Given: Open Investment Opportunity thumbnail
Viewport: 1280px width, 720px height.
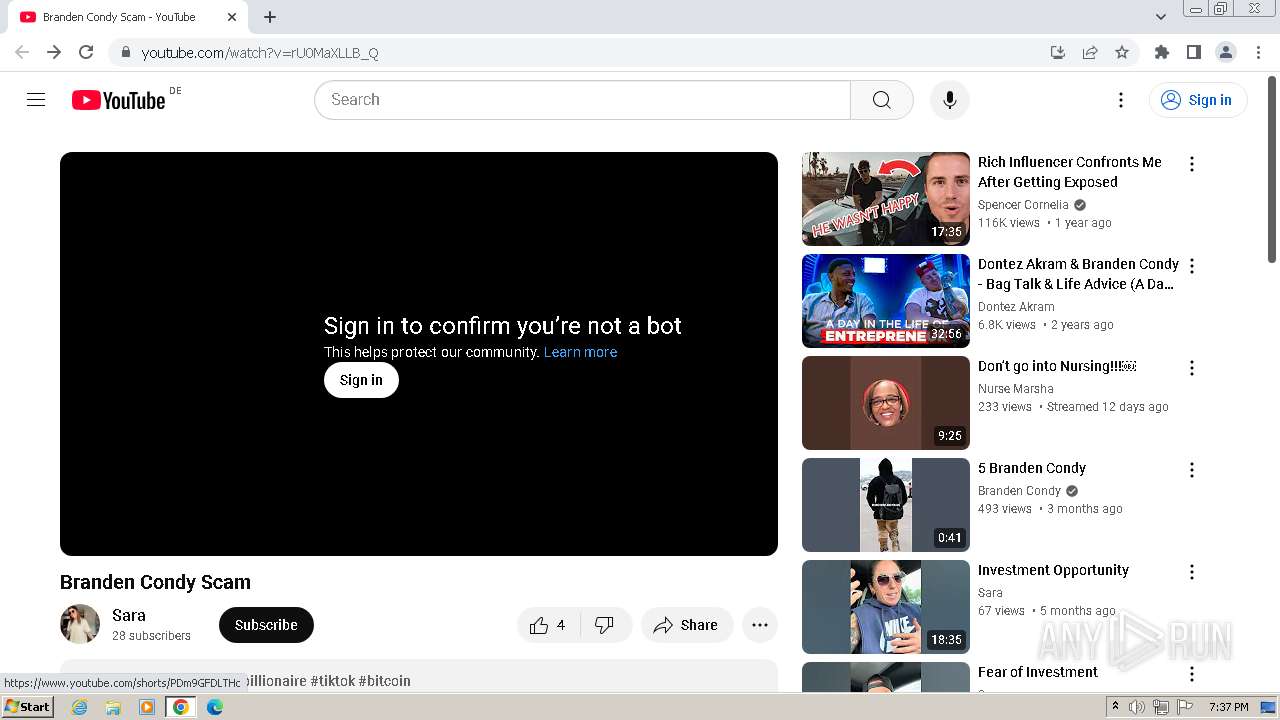Looking at the screenshot, I should pos(886,607).
